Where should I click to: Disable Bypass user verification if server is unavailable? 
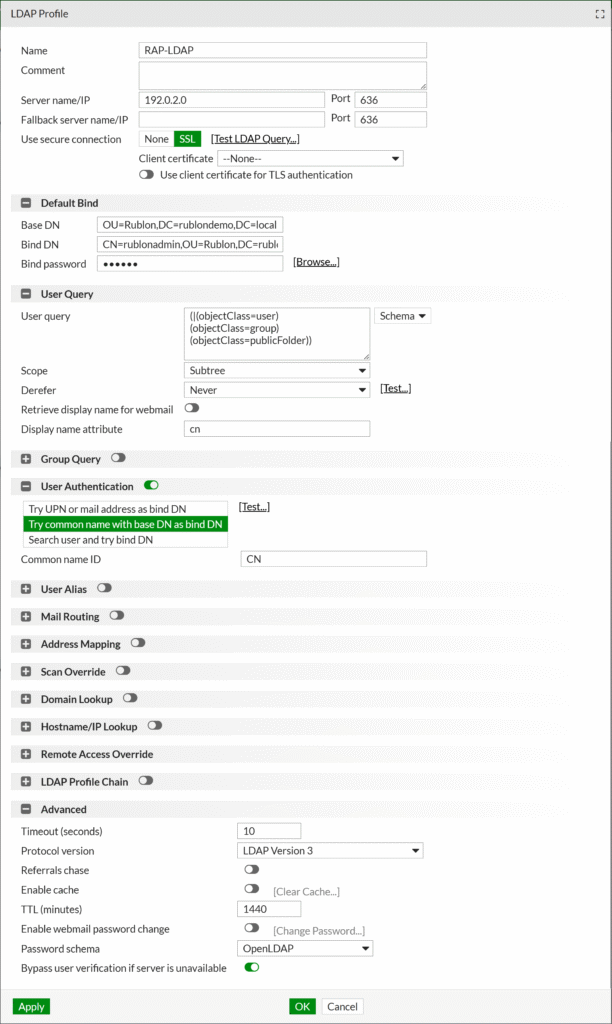click(x=251, y=968)
